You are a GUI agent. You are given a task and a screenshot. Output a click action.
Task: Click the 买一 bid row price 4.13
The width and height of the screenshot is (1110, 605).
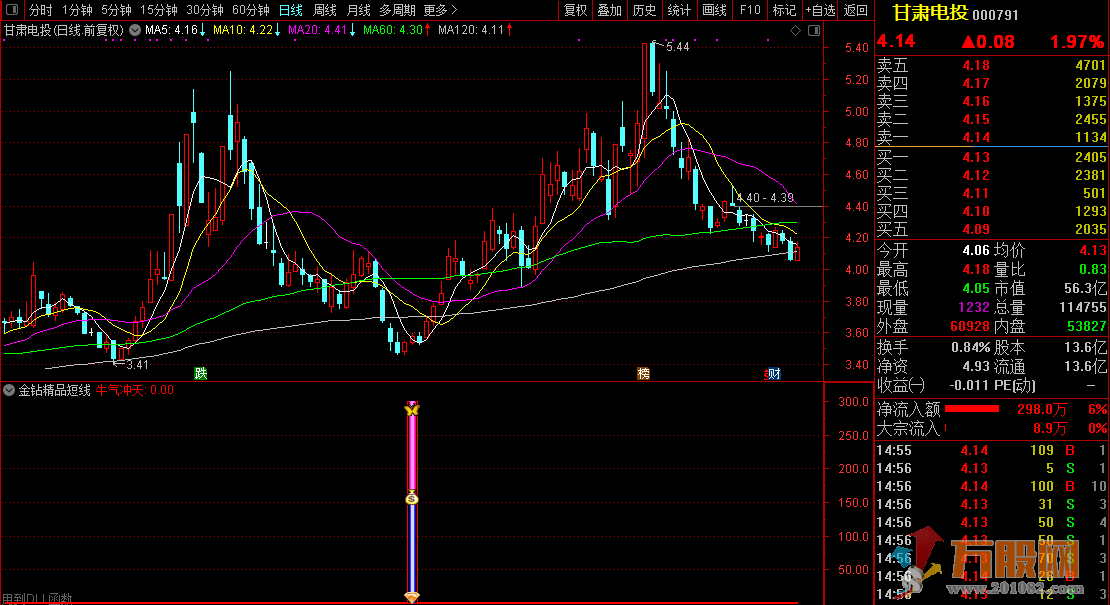click(975, 157)
